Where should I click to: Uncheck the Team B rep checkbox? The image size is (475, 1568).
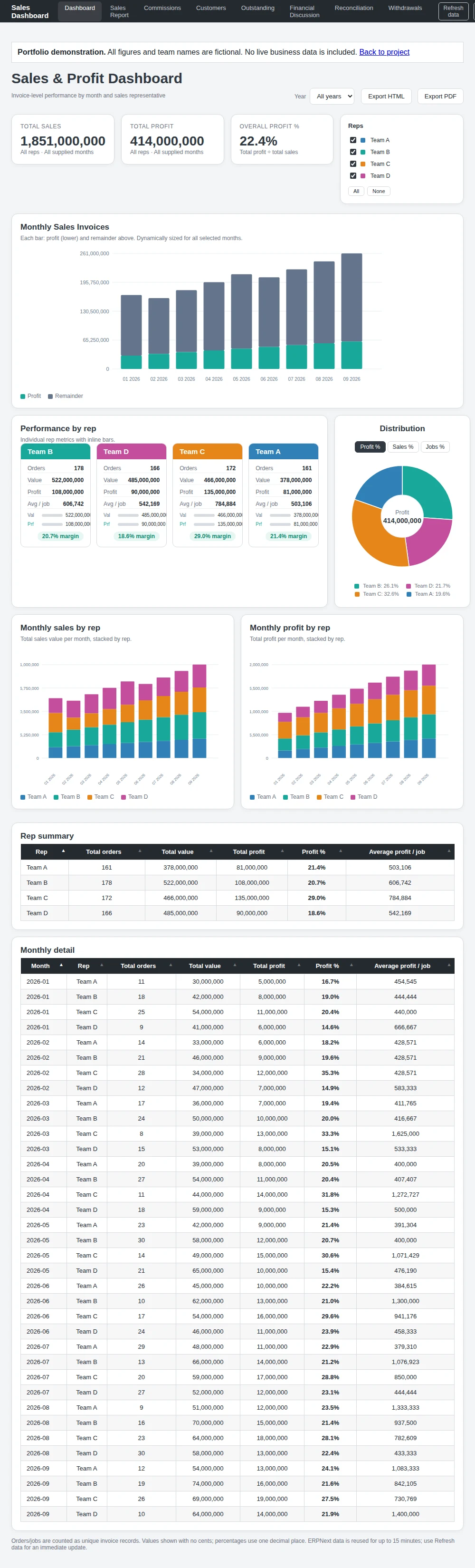[353, 152]
